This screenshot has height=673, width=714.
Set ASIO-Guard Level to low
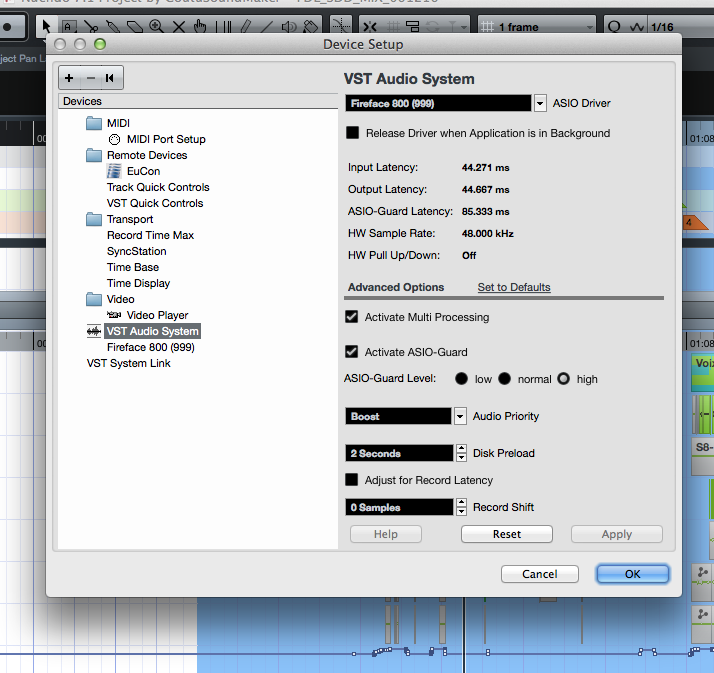click(461, 379)
